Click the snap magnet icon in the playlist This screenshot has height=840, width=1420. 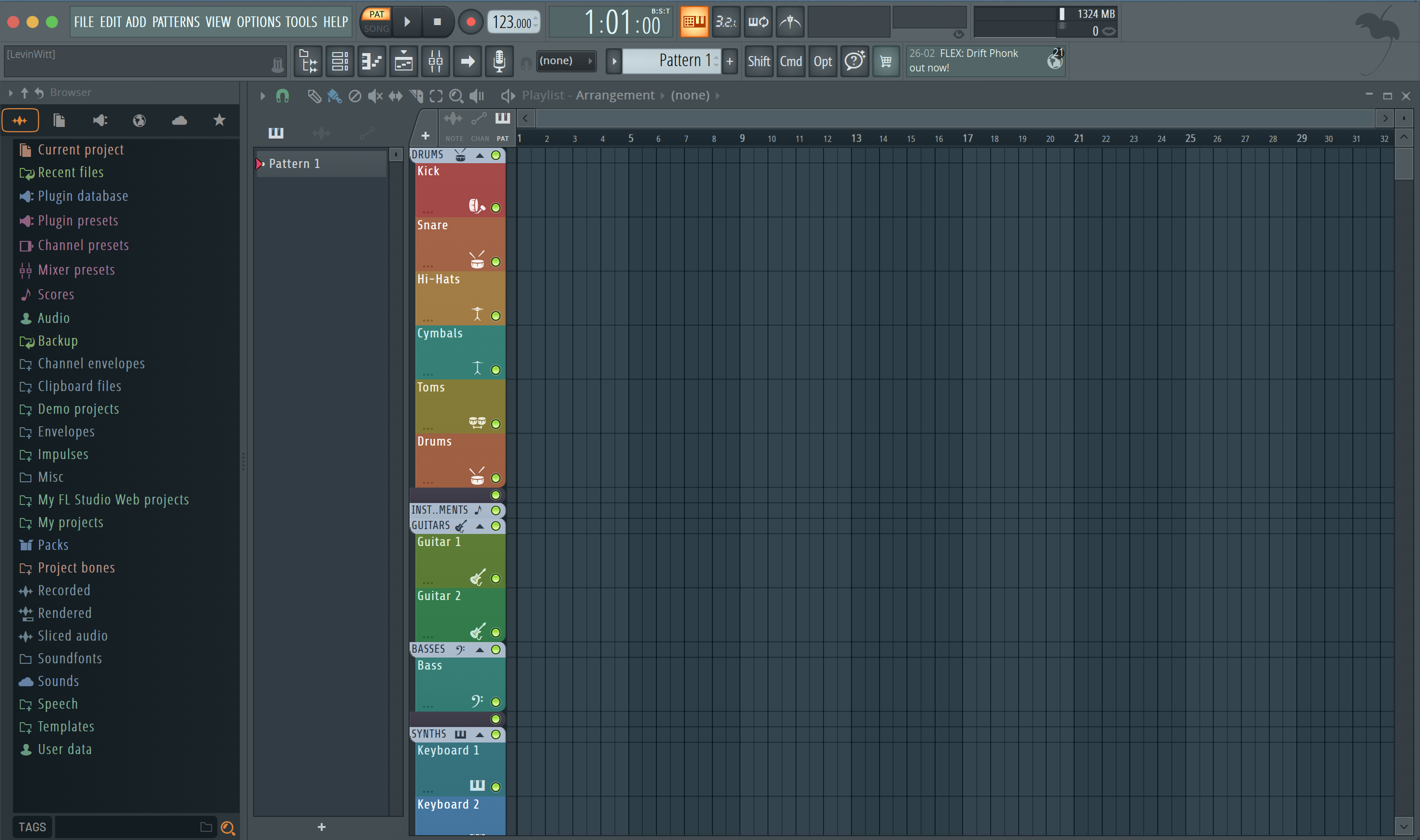tap(283, 96)
